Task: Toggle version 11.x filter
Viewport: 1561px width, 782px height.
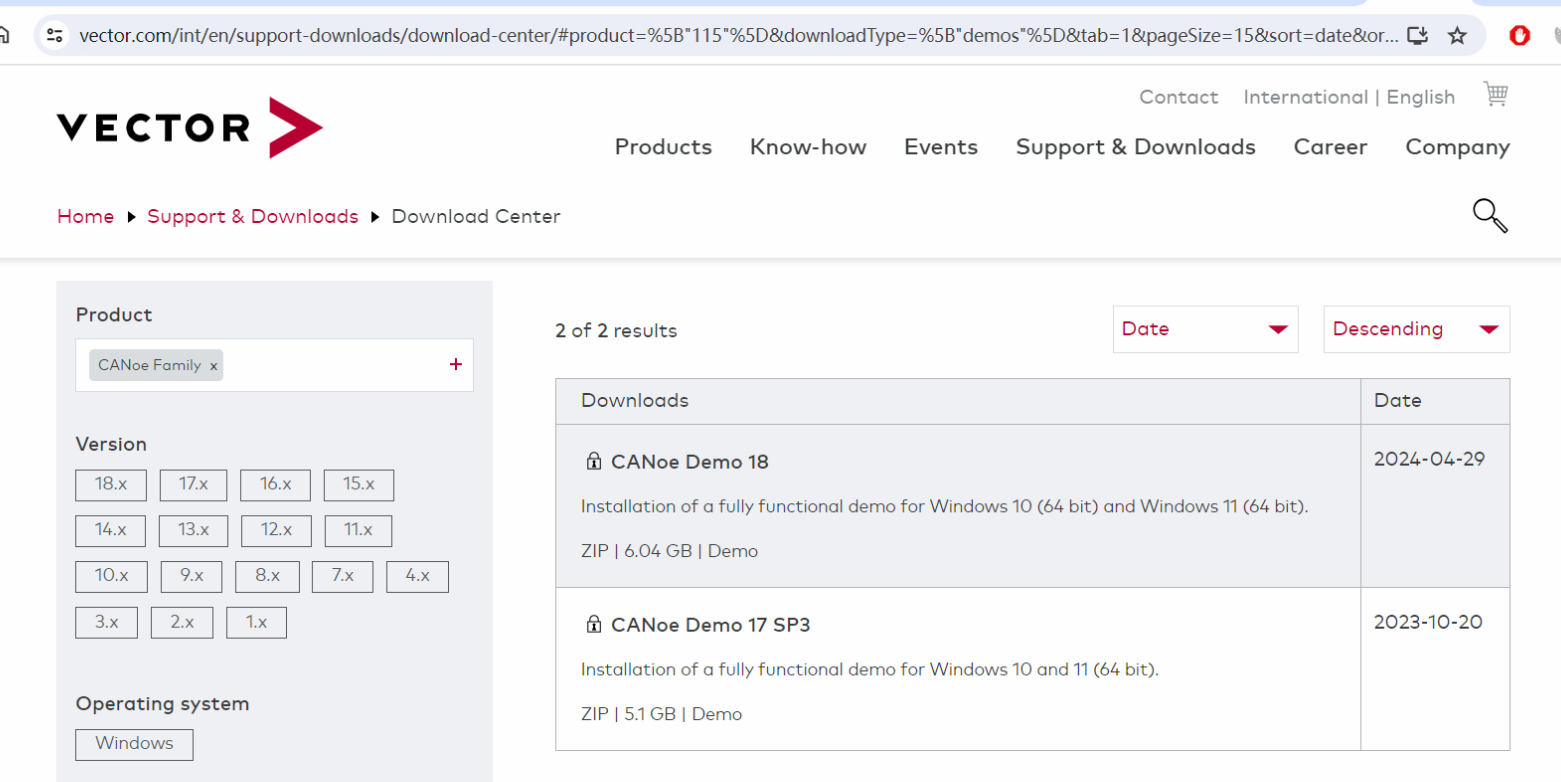Action: click(x=358, y=531)
